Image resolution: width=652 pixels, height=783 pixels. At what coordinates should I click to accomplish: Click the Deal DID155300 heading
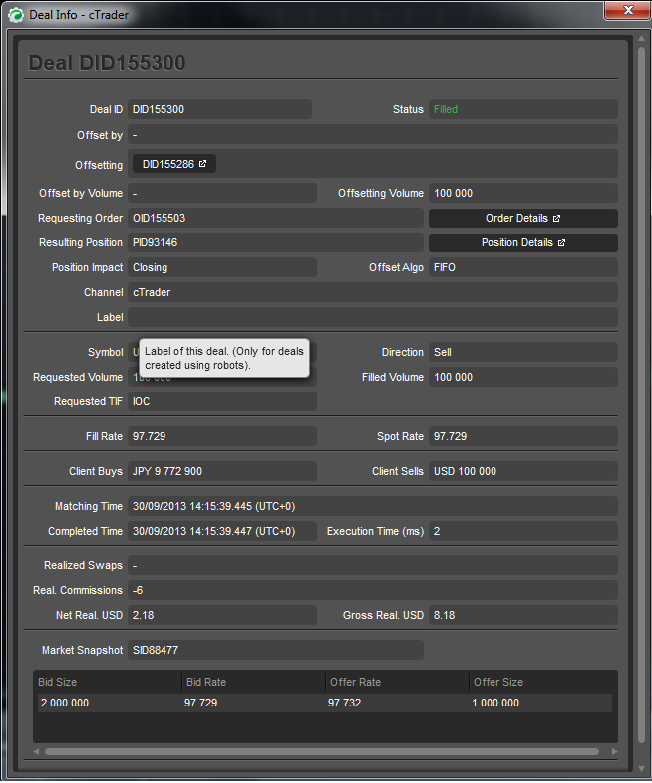[x=106, y=63]
